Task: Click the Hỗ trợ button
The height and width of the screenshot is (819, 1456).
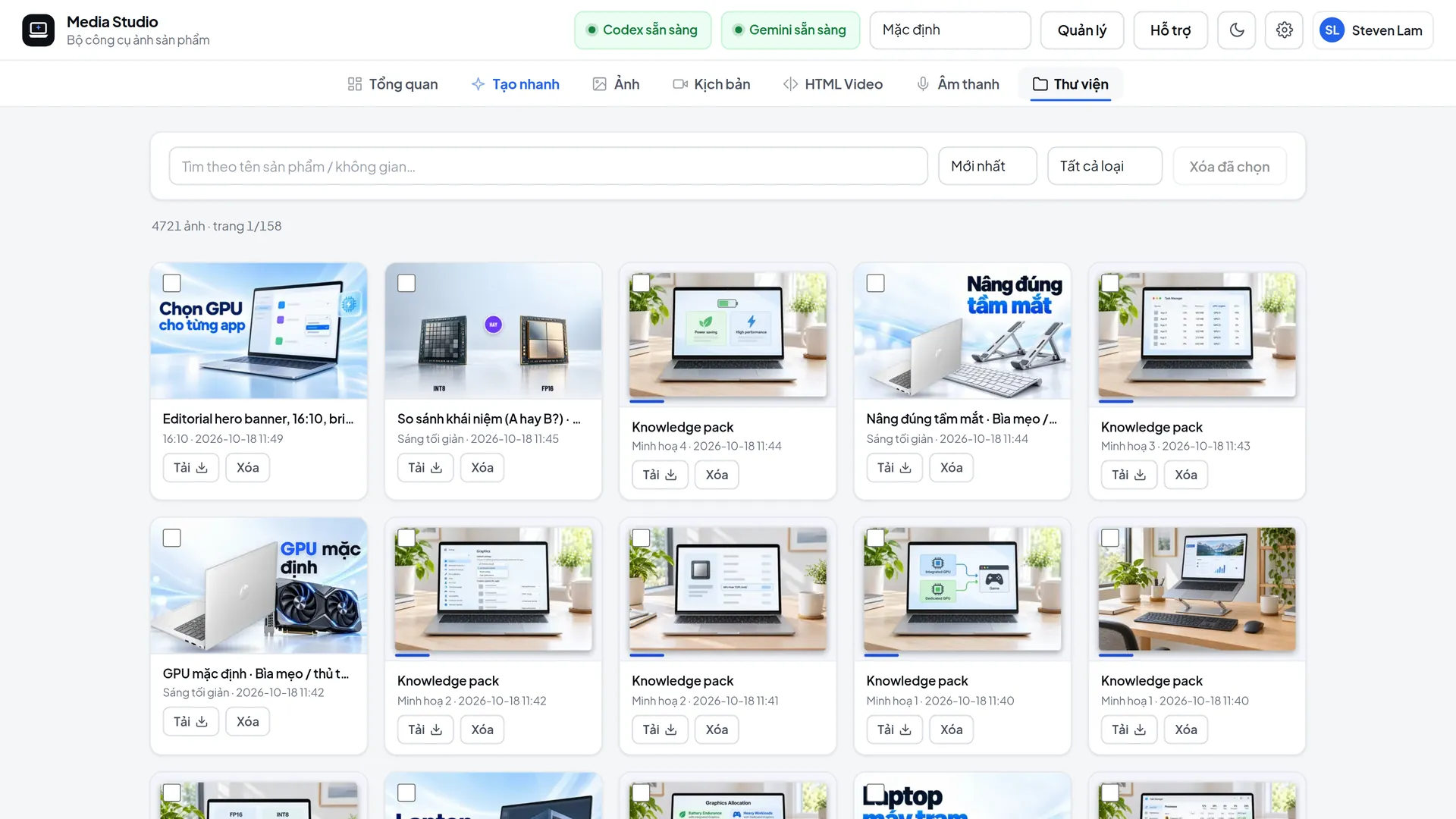Action: [x=1170, y=30]
